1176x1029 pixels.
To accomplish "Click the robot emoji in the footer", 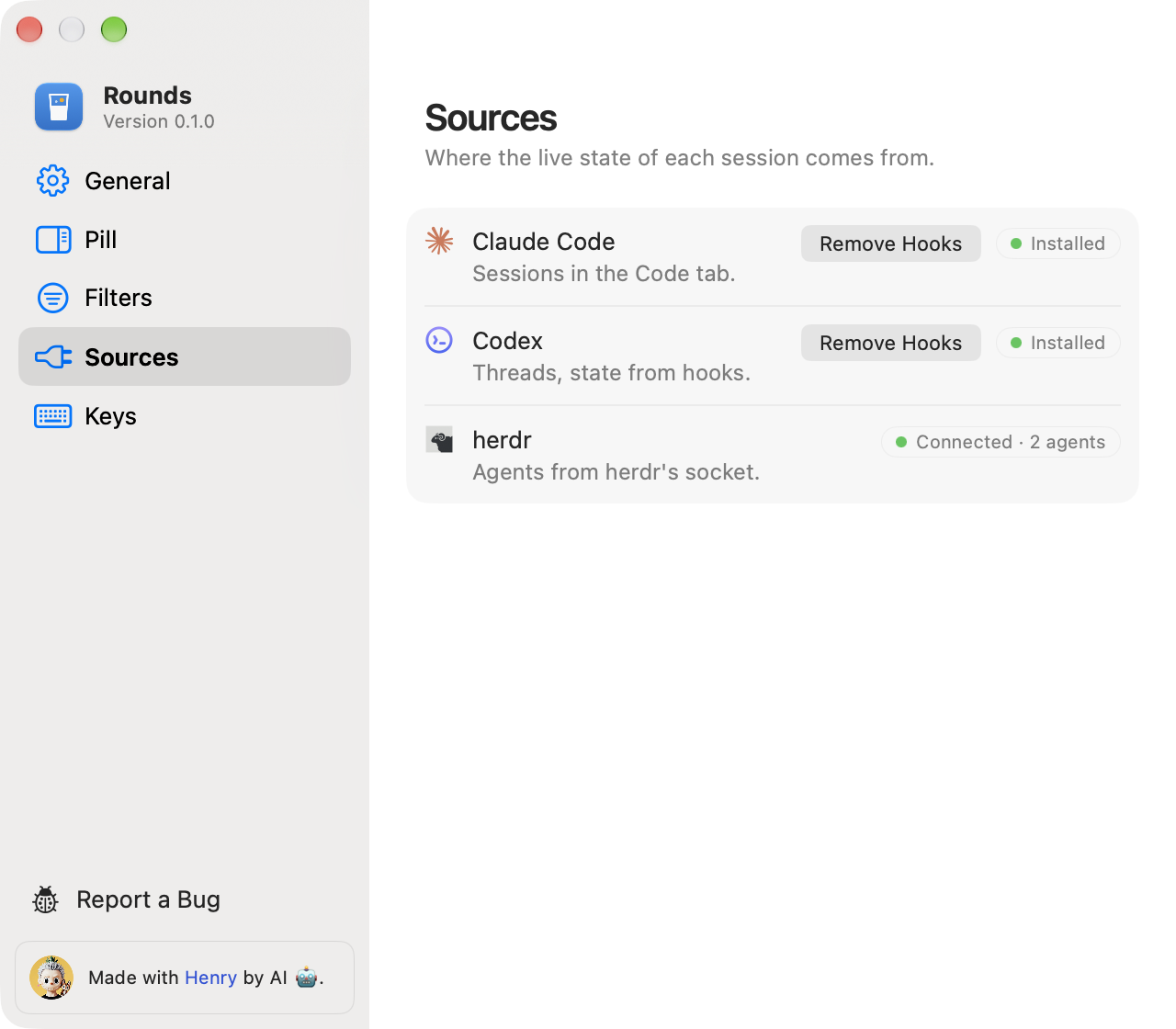I will [307, 978].
